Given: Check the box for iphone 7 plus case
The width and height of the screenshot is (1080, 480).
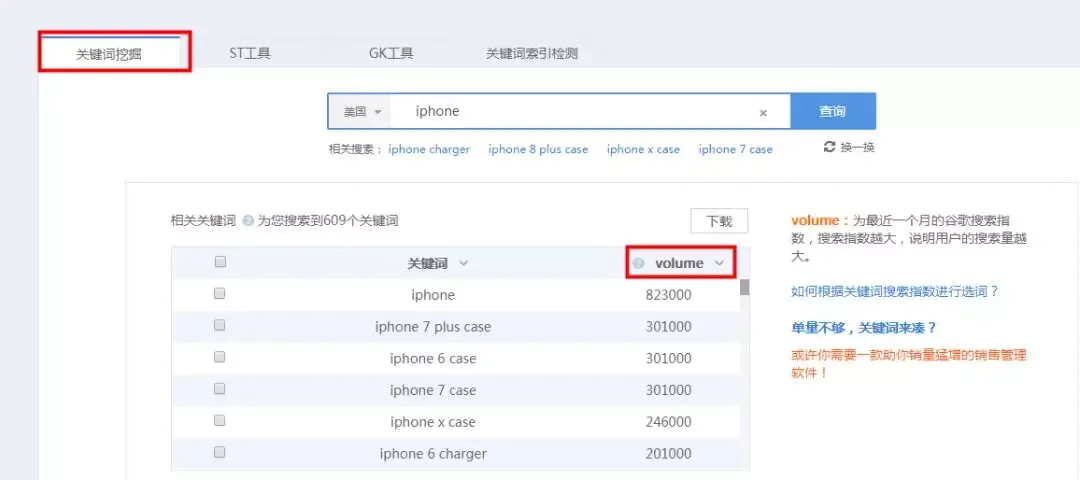Looking at the screenshot, I should pos(220,325).
